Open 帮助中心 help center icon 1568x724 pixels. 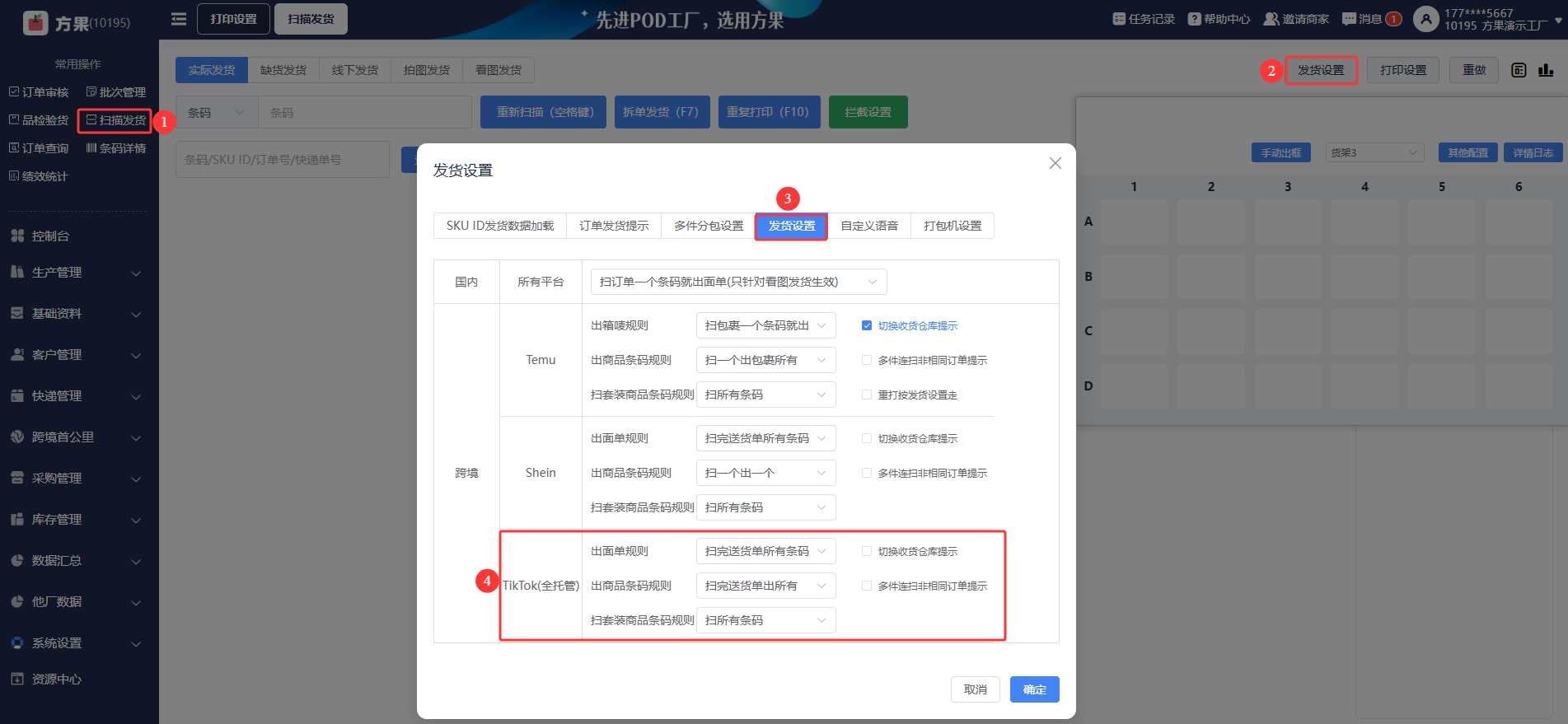point(1194,19)
